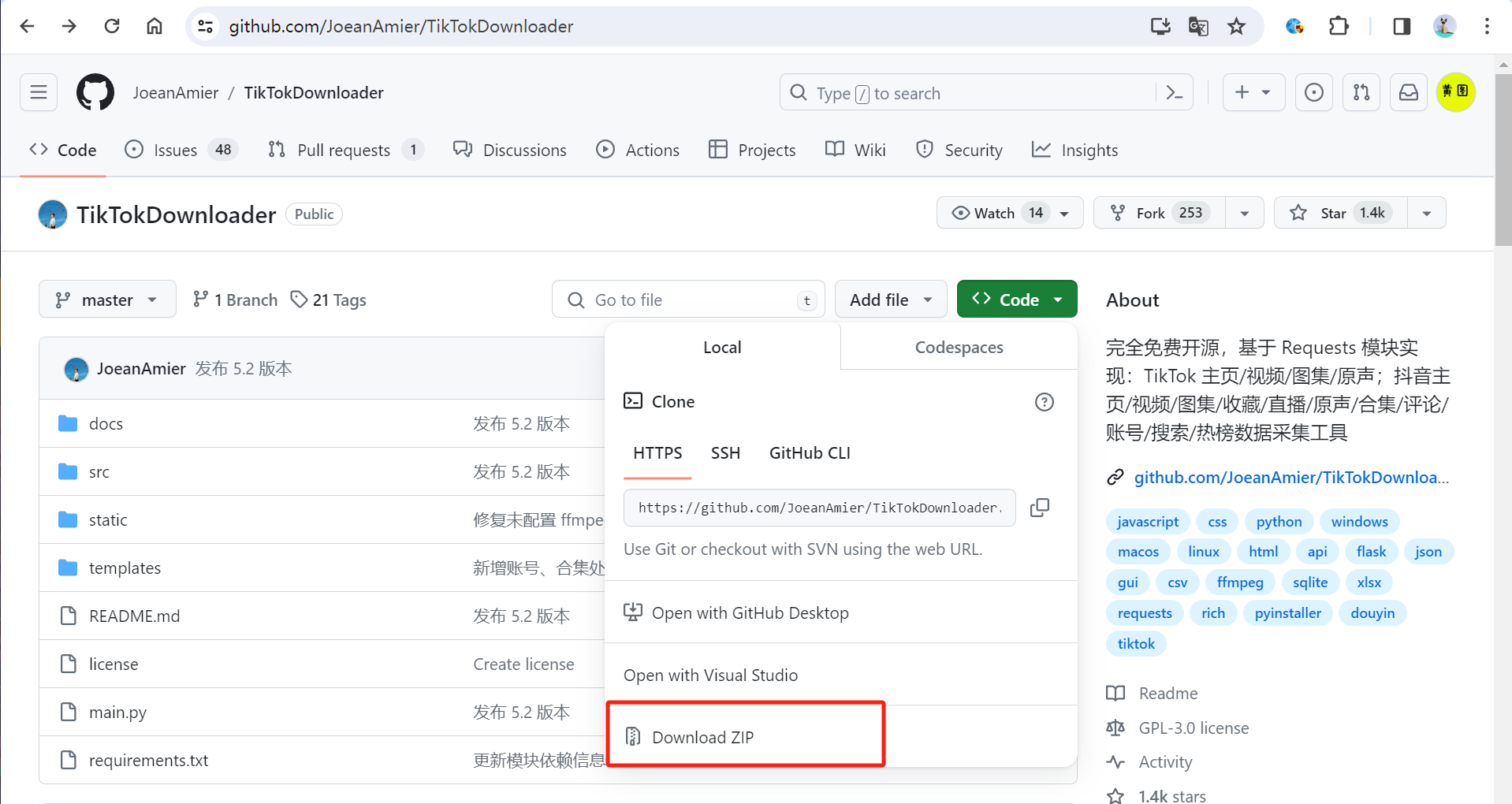Open the Projects tab

click(x=752, y=150)
